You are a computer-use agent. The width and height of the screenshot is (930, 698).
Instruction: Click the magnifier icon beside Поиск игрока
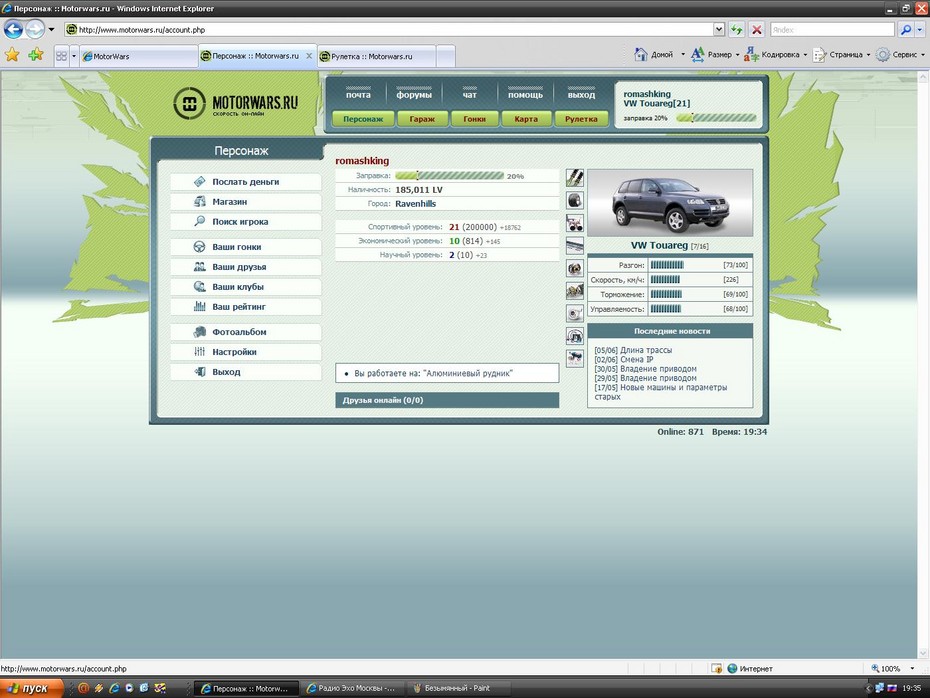pos(200,221)
